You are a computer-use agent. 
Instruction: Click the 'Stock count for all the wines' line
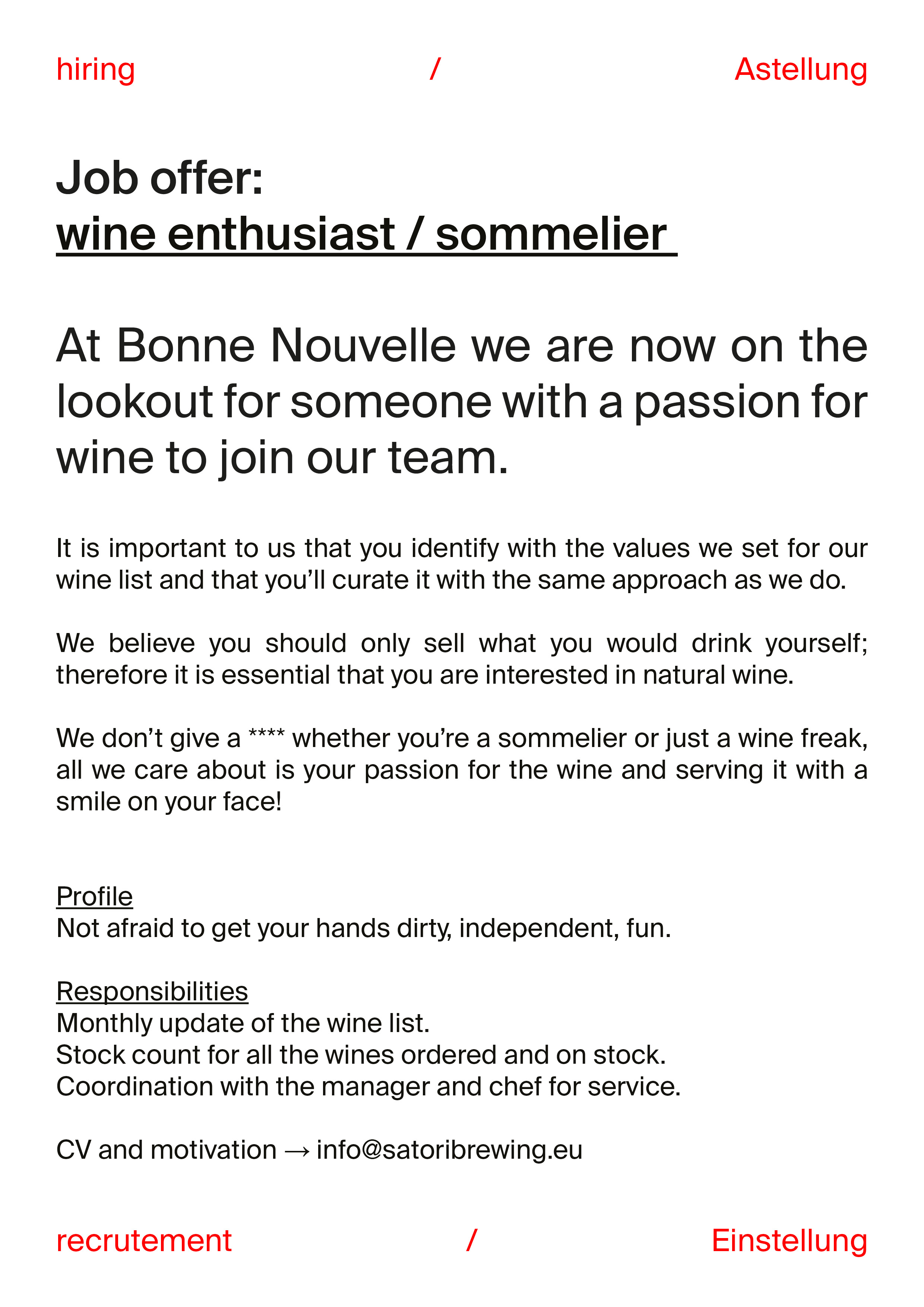361,1055
